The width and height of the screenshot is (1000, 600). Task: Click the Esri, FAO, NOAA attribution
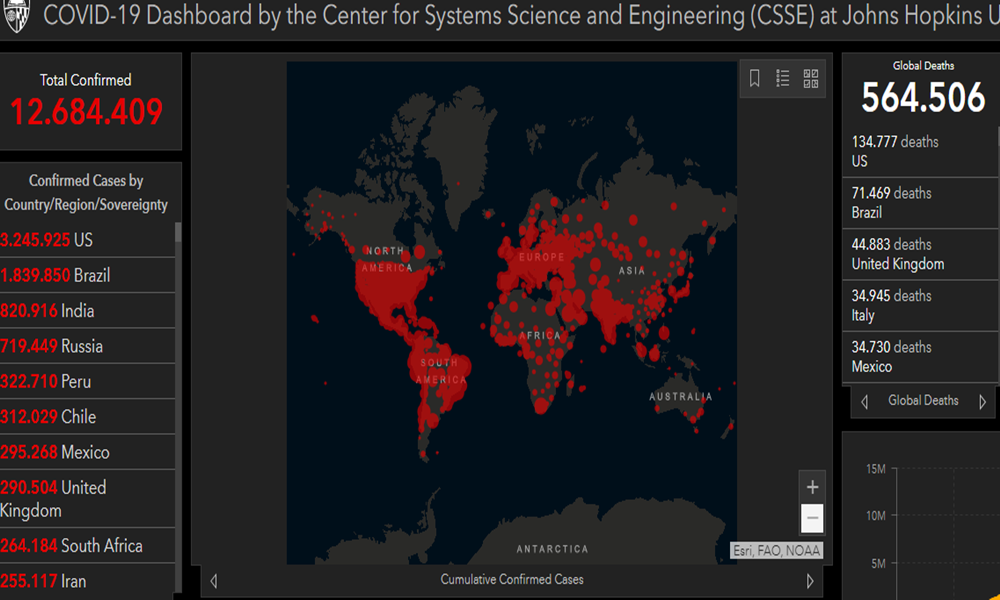click(x=776, y=550)
